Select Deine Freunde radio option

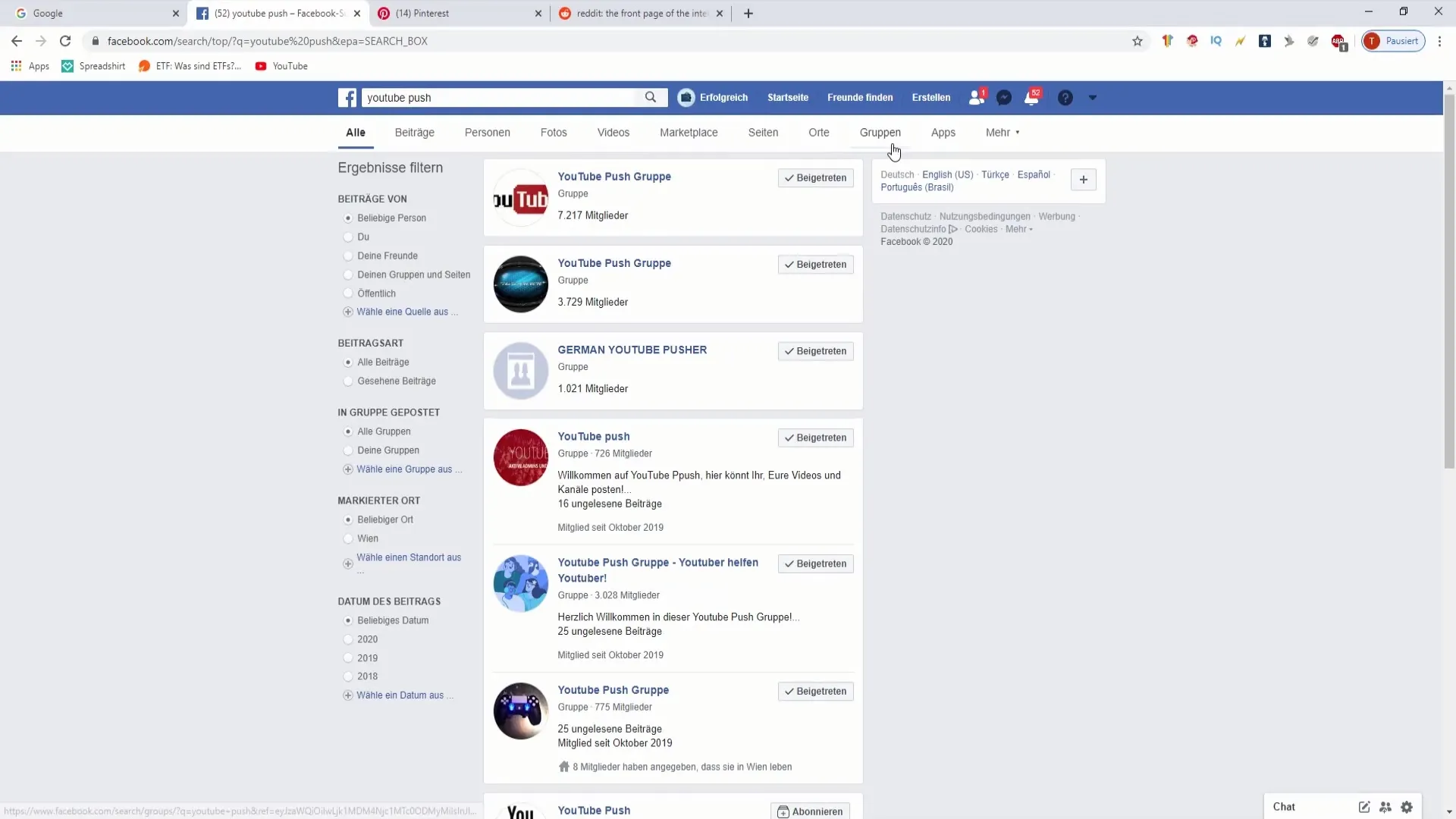[x=348, y=256]
